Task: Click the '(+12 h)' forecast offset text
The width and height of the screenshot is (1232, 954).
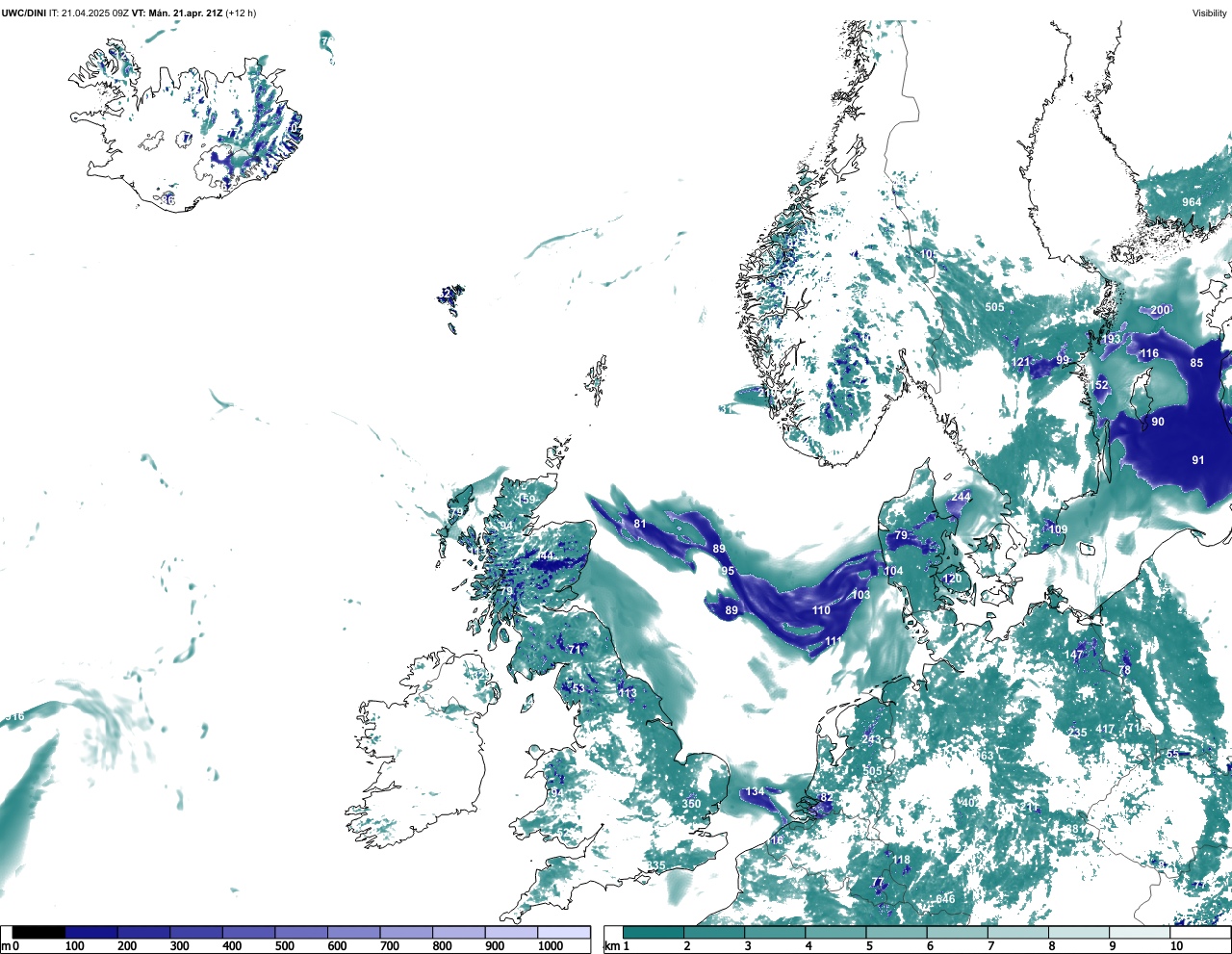Action: click(241, 13)
